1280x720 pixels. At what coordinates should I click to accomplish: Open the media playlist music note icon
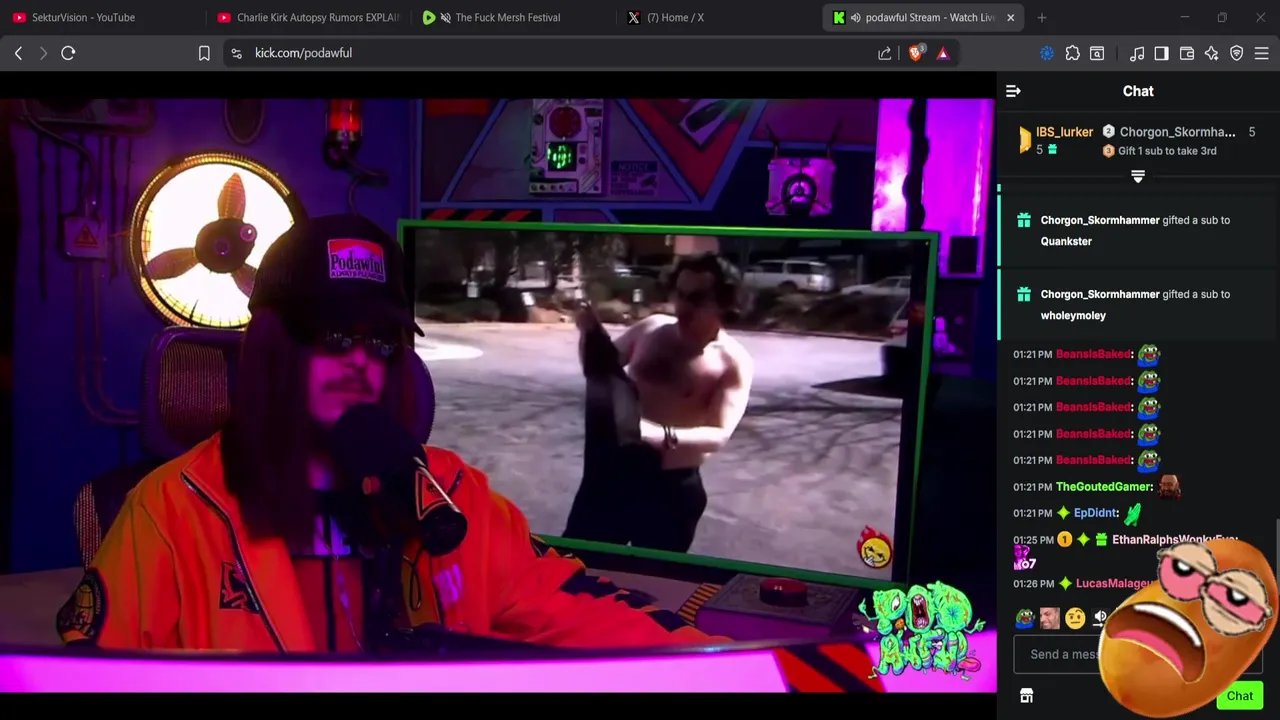click(x=1137, y=54)
